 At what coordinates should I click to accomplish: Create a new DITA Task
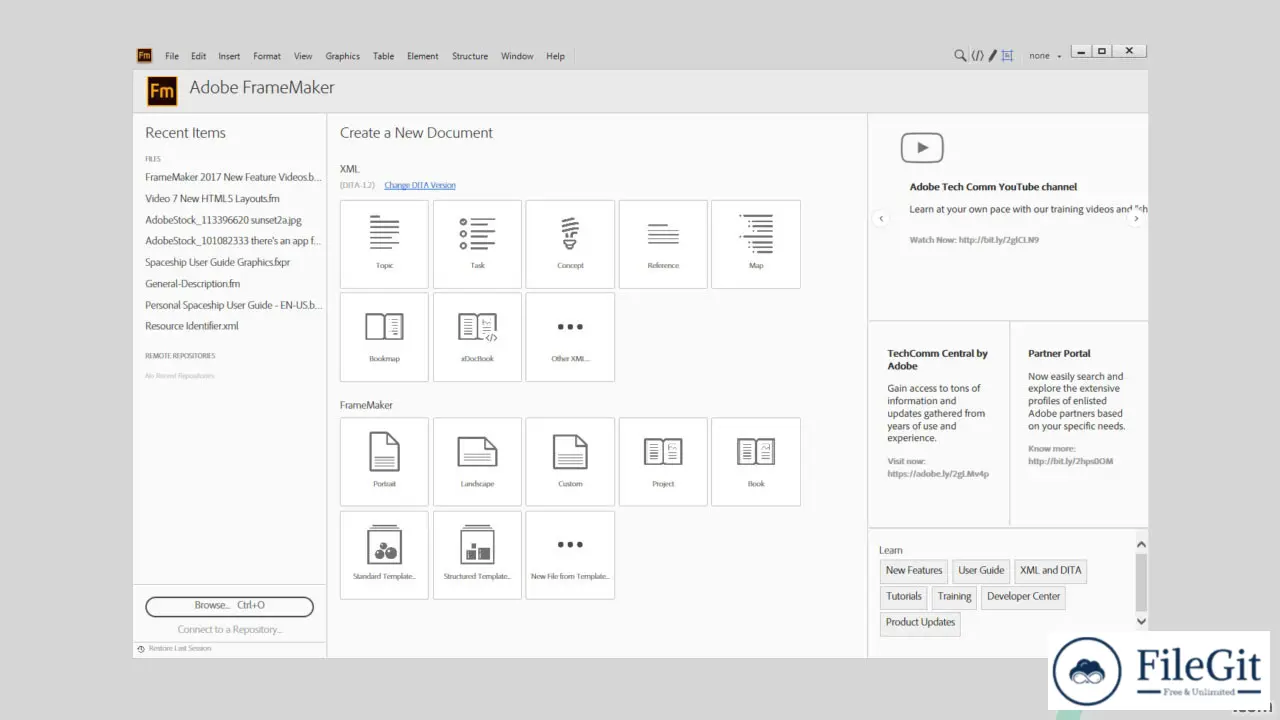[x=477, y=244]
